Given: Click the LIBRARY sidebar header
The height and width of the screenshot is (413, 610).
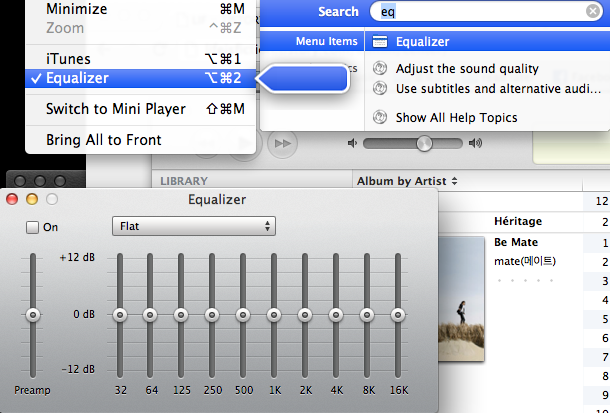Looking at the screenshot, I should pos(184,181).
